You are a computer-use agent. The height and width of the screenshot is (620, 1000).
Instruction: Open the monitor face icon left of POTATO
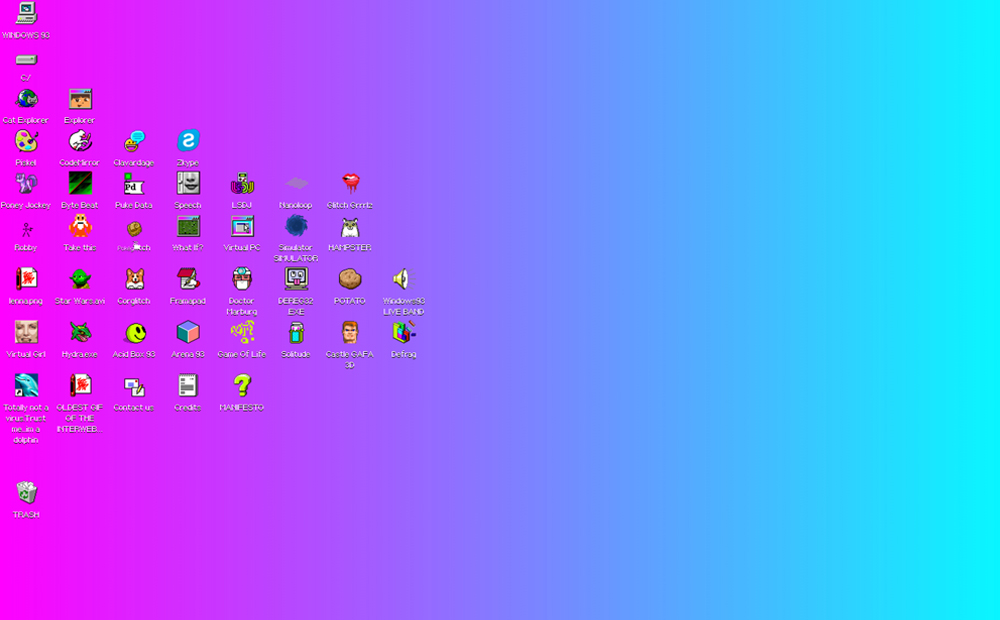(x=296, y=279)
